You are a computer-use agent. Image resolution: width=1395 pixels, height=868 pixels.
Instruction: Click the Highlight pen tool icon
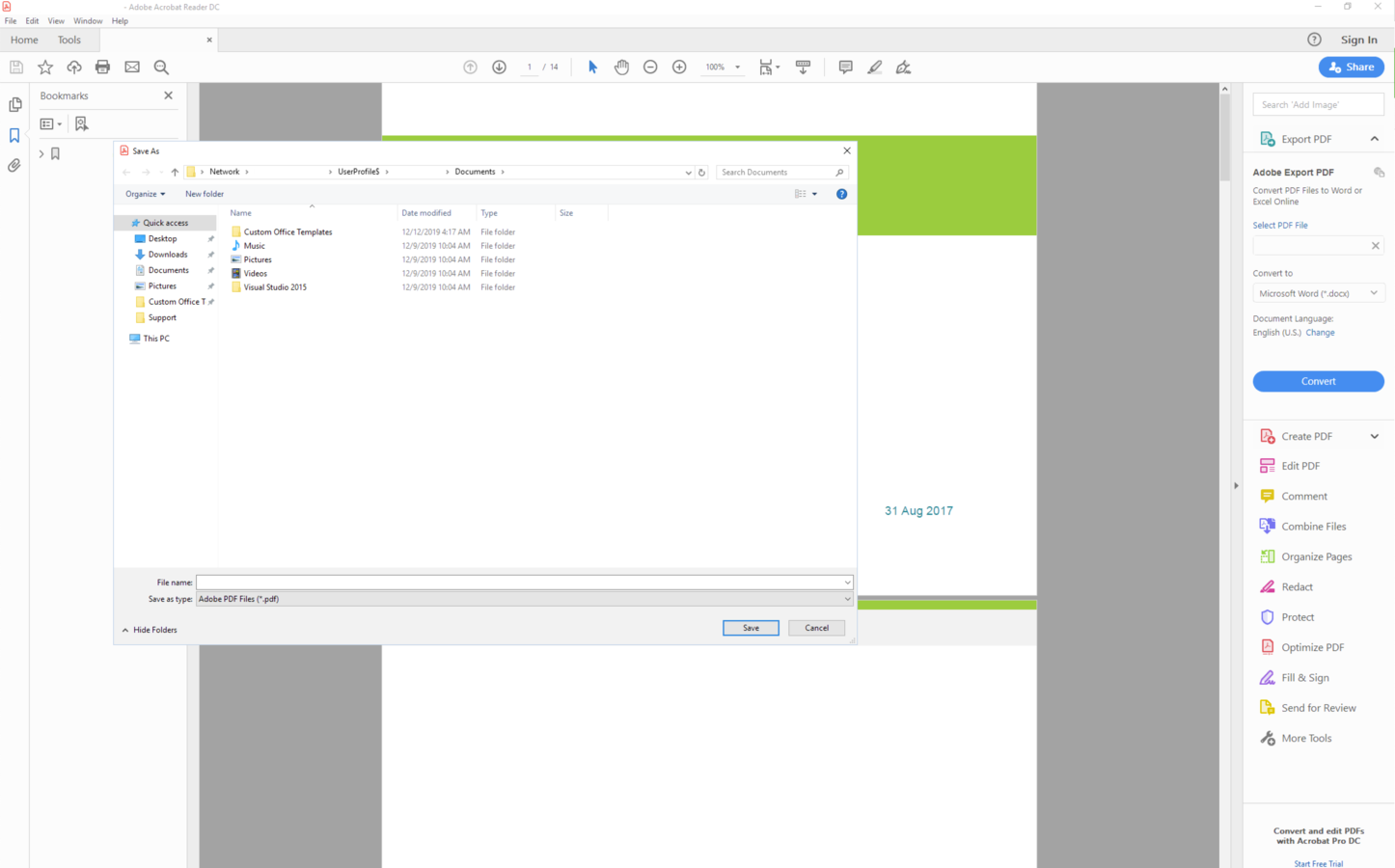(x=874, y=67)
